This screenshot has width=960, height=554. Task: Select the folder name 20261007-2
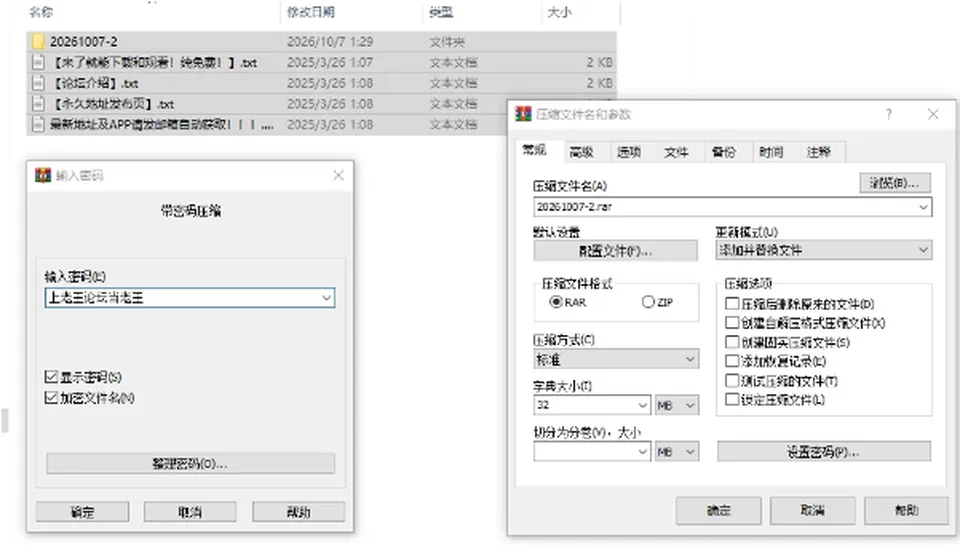tap(84, 42)
